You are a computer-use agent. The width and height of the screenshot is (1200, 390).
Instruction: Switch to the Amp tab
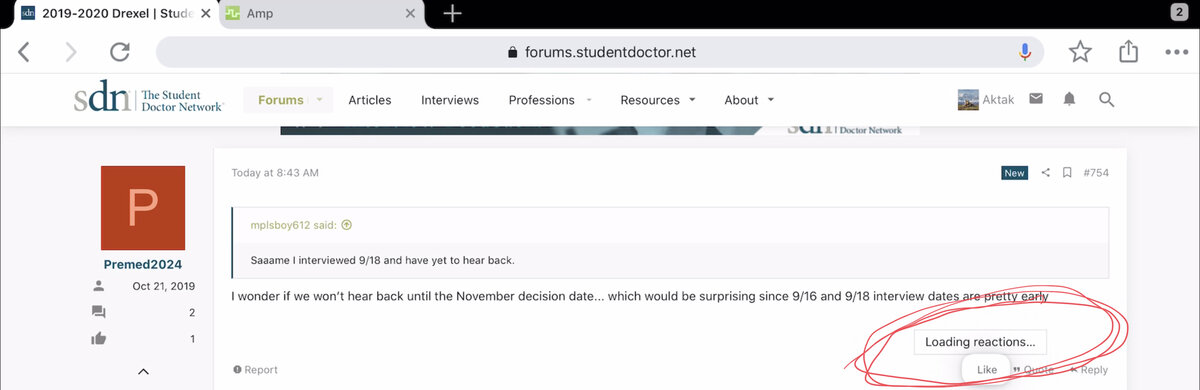point(310,13)
